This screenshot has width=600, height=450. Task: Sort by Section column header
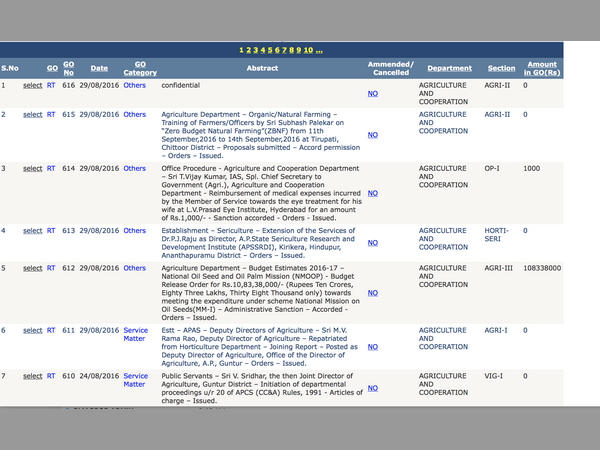[501, 69]
